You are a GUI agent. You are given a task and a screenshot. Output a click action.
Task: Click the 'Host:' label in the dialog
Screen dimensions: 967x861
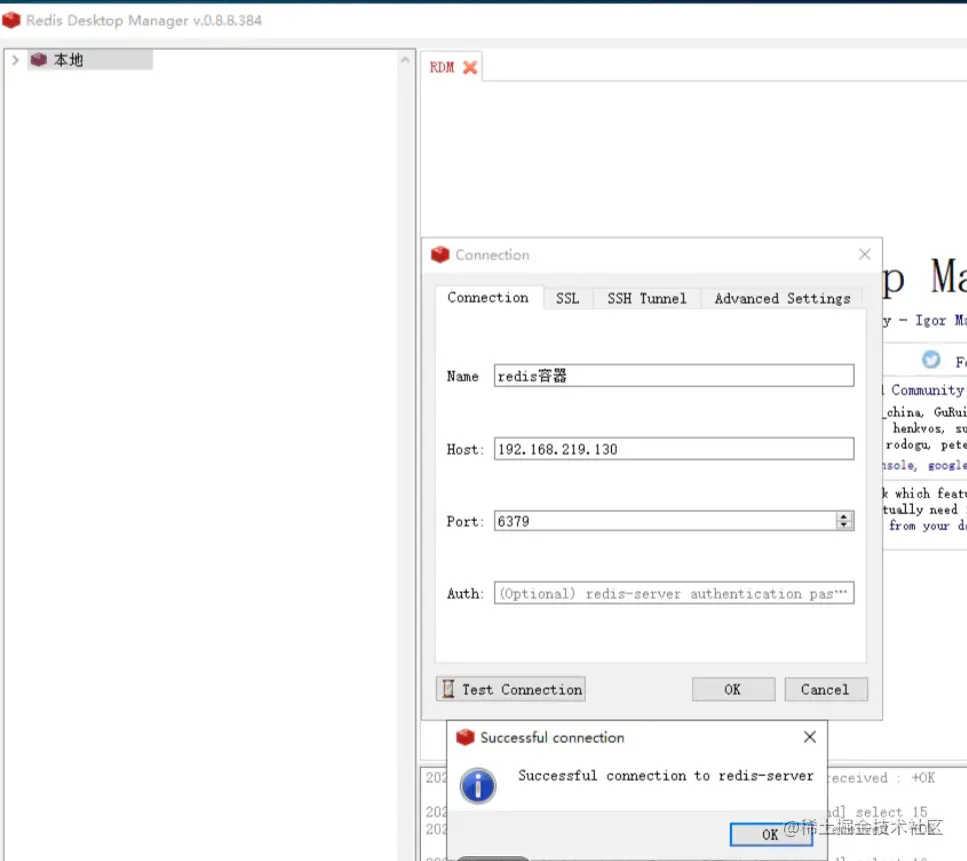tap(465, 450)
